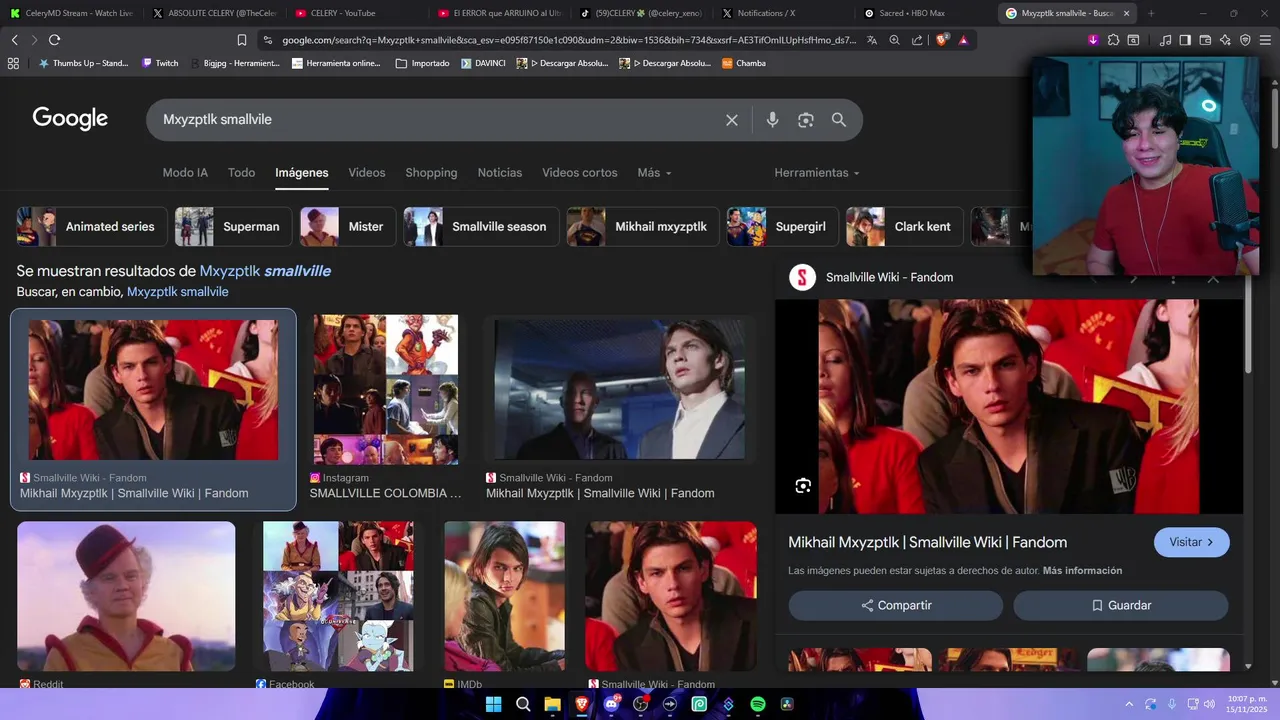Image resolution: width=1280 pixels, height=720 pixels.
Task: Click the magnifier search submit icon
Action: (x=839, y=120)
